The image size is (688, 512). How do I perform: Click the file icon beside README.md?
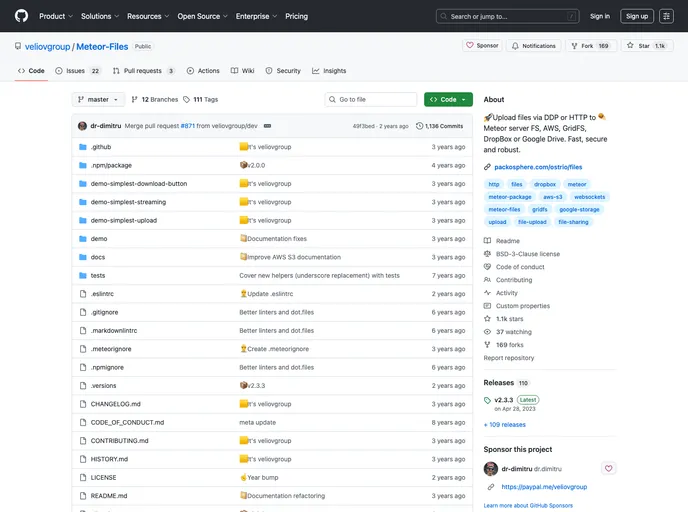82,496
